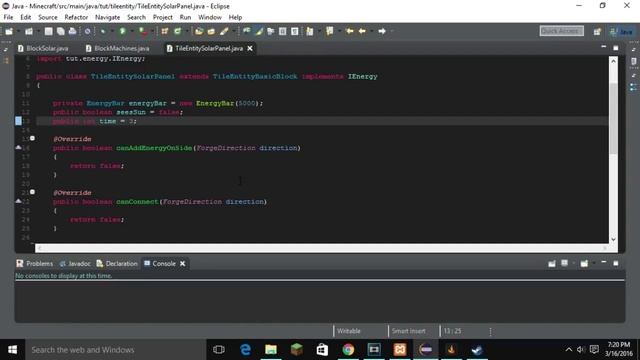This screenshot has width=640, height=360.
Task: Click the Print toolbar icon
Action: [x=72, y=31]
